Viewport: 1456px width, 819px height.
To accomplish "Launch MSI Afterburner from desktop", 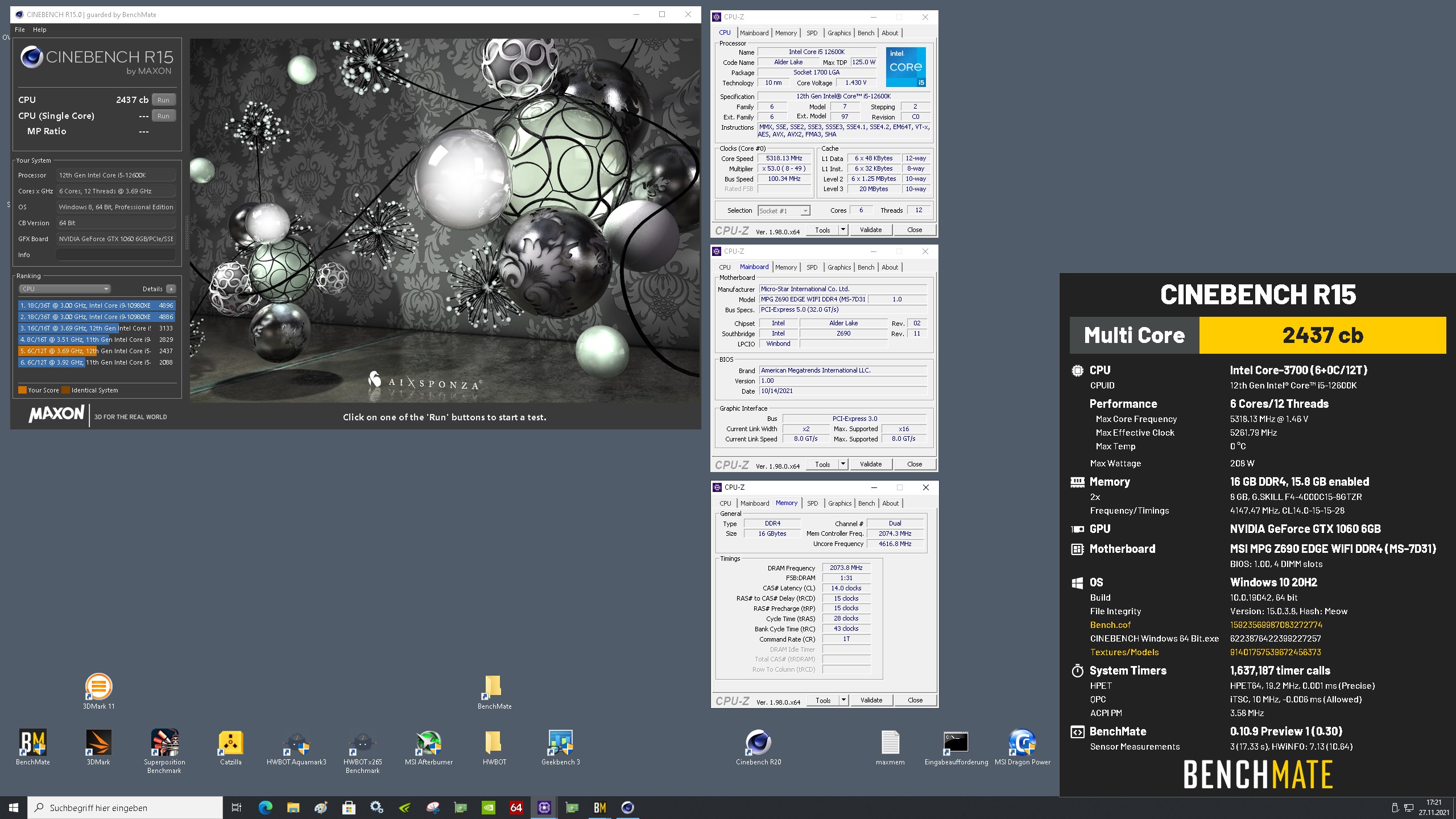I will coord(428,747).
